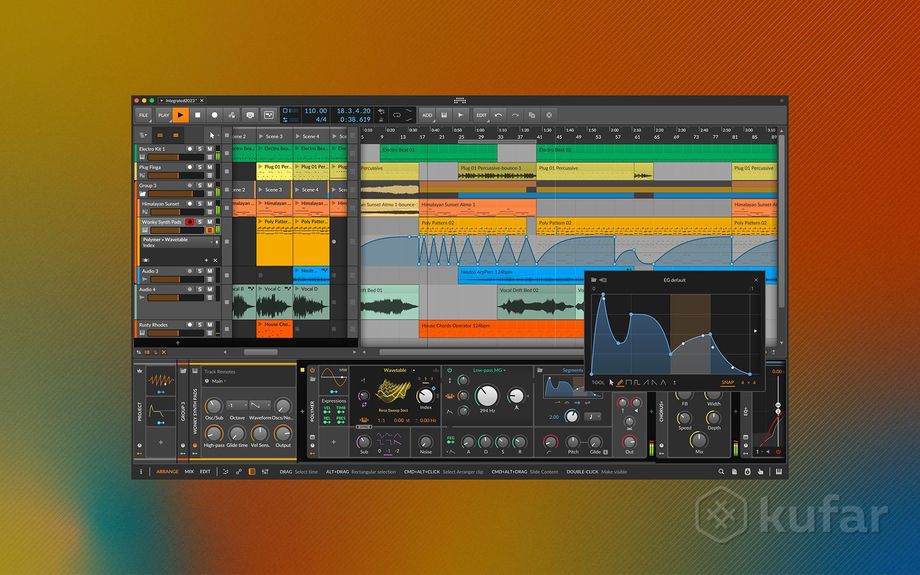The height and width of the screenshot is (575, 920).
Task: Click the copy icon in the top toolbar
Action: (532, 116)
